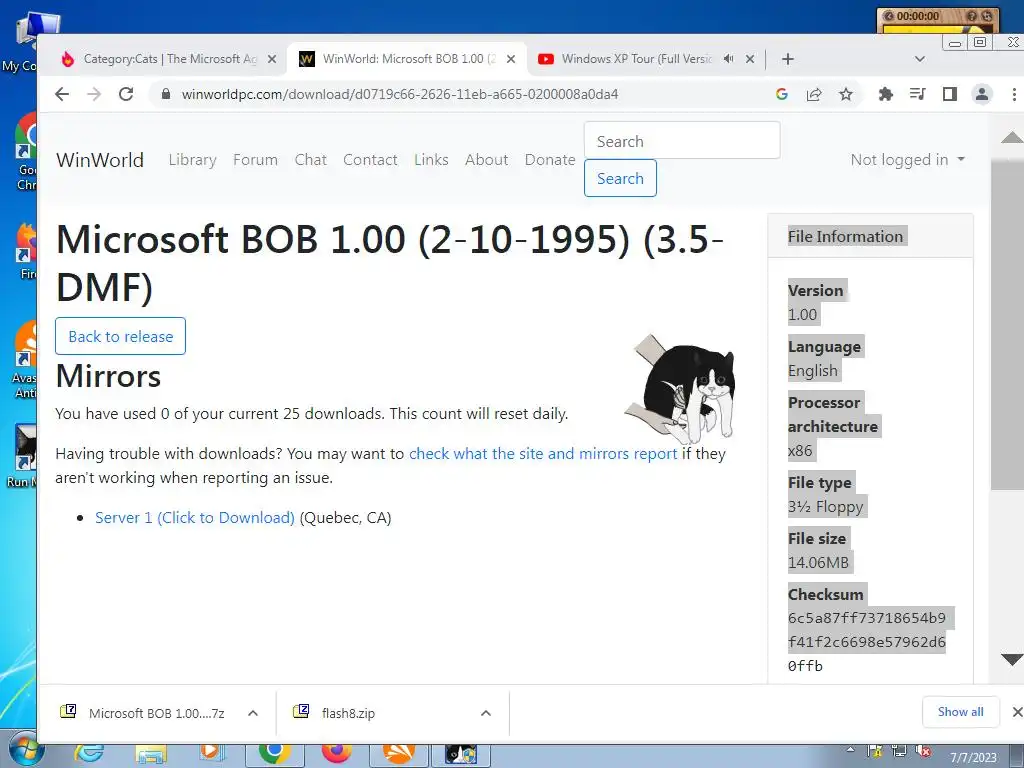Open the Library menu item
1024x768 pixels.
coord(192,159)
